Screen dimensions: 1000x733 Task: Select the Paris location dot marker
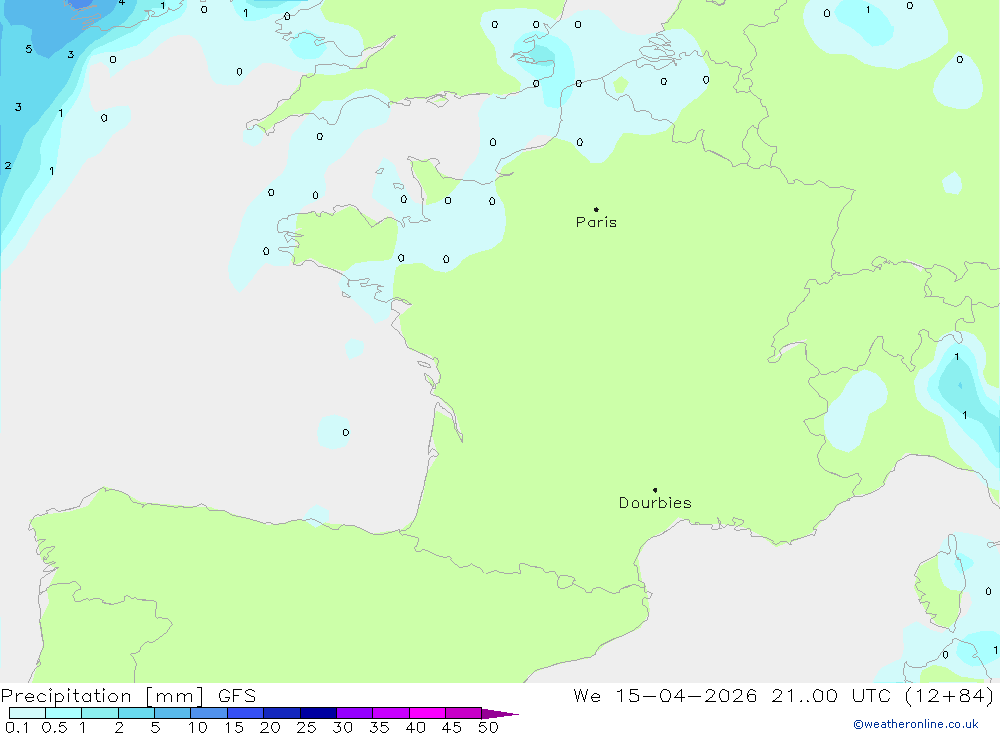point(596,209)
